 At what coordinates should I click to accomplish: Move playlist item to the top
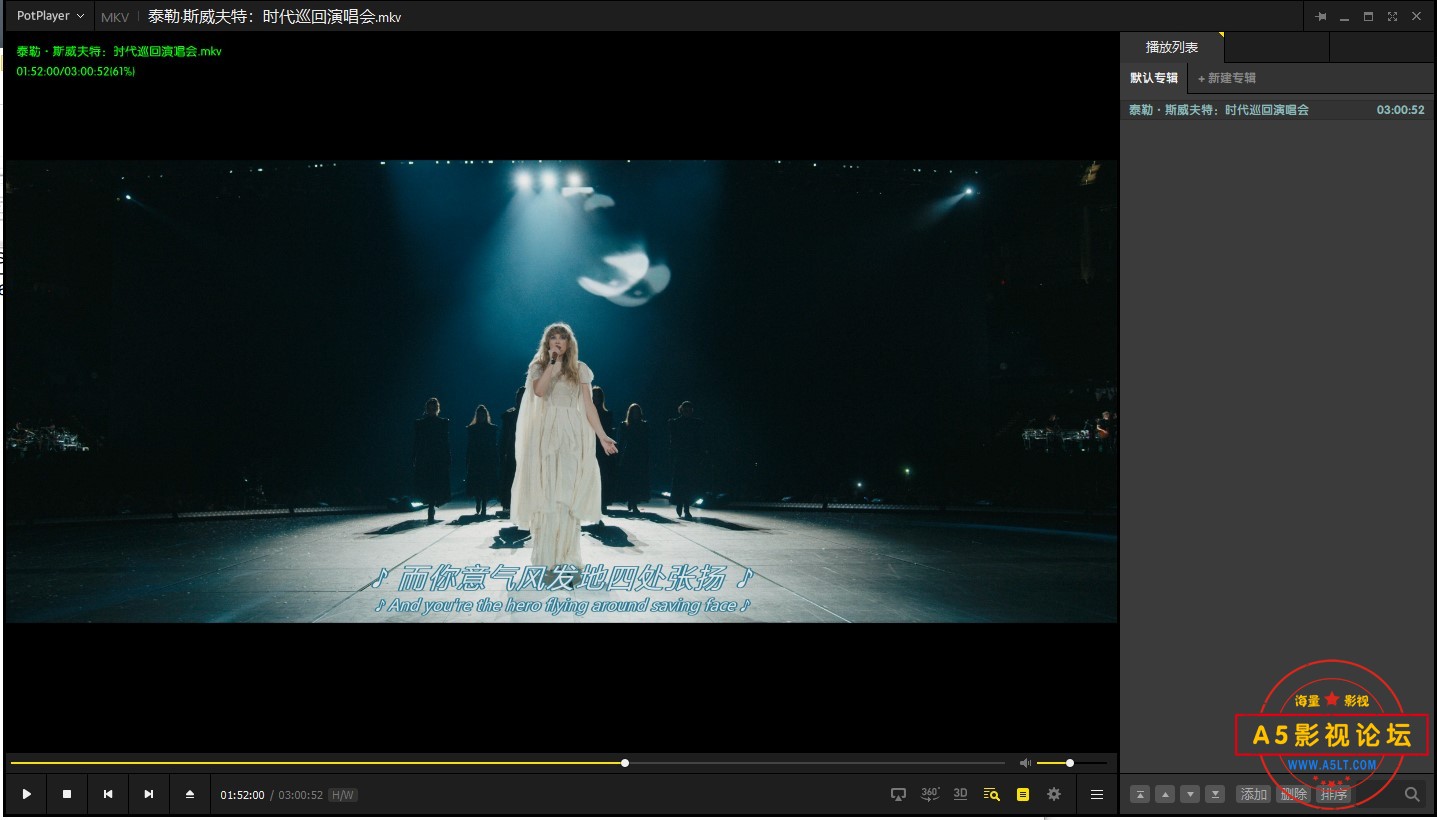(x=1139, y=794)
